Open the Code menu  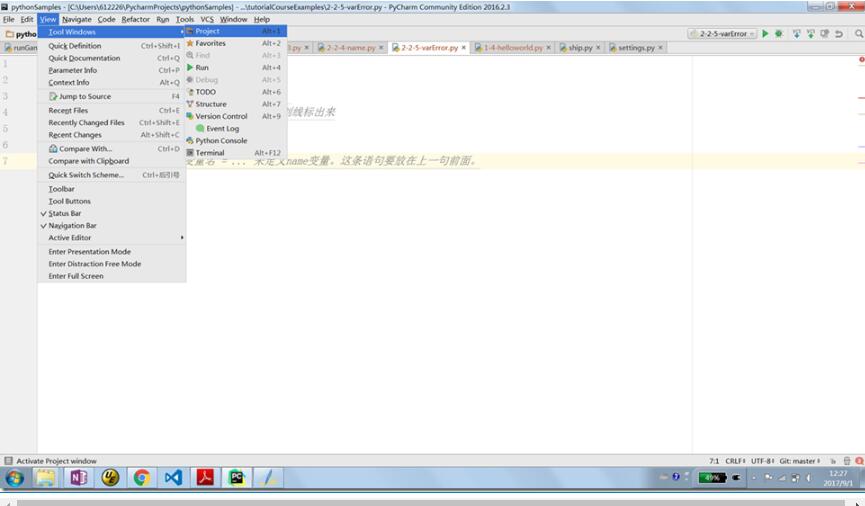pyautogui.click(x=106, y=19)
